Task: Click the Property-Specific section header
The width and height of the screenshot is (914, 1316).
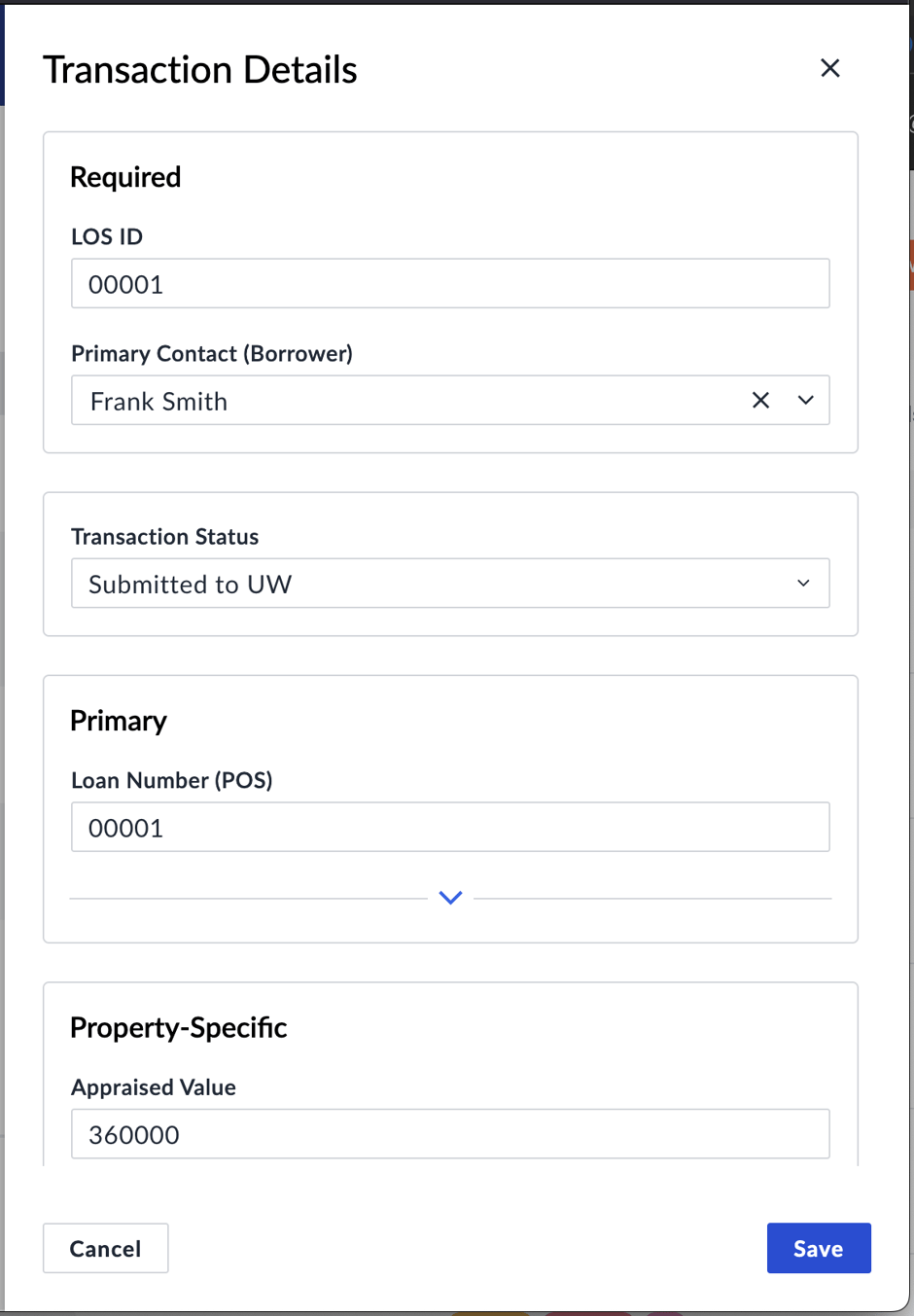Action: (x=178, y=1027)
